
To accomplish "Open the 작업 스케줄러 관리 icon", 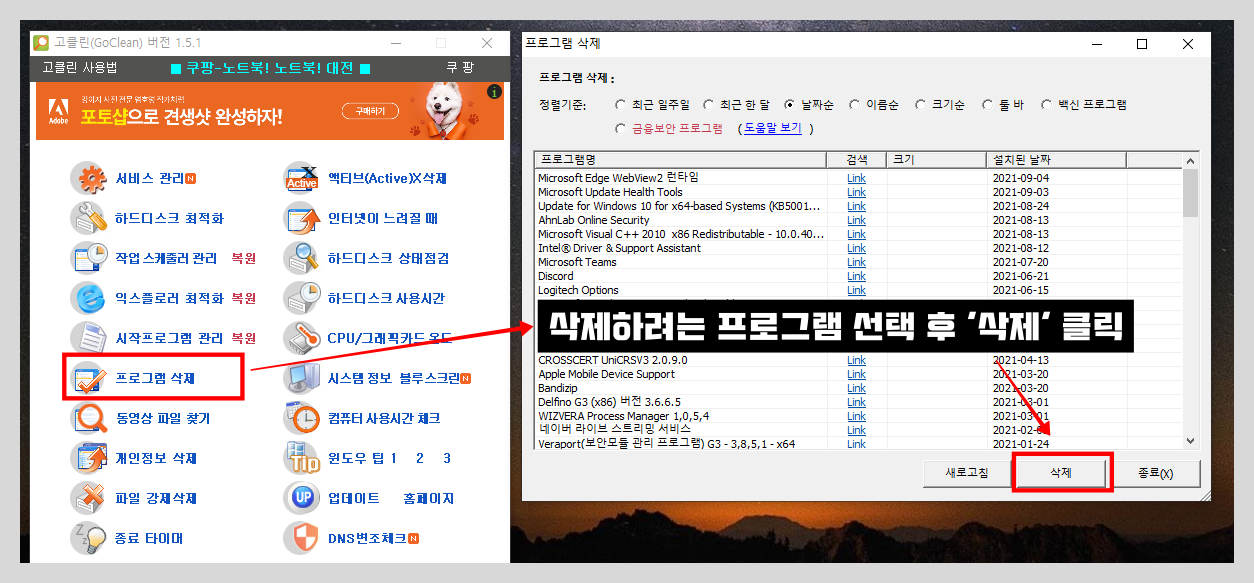I will [x=88, y=258].
